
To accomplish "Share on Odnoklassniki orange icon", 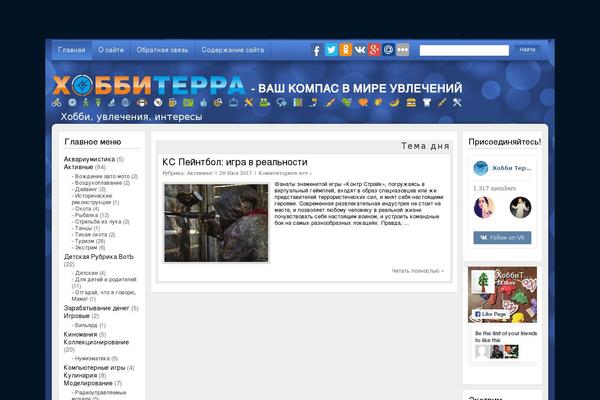I will click(346, 50).
